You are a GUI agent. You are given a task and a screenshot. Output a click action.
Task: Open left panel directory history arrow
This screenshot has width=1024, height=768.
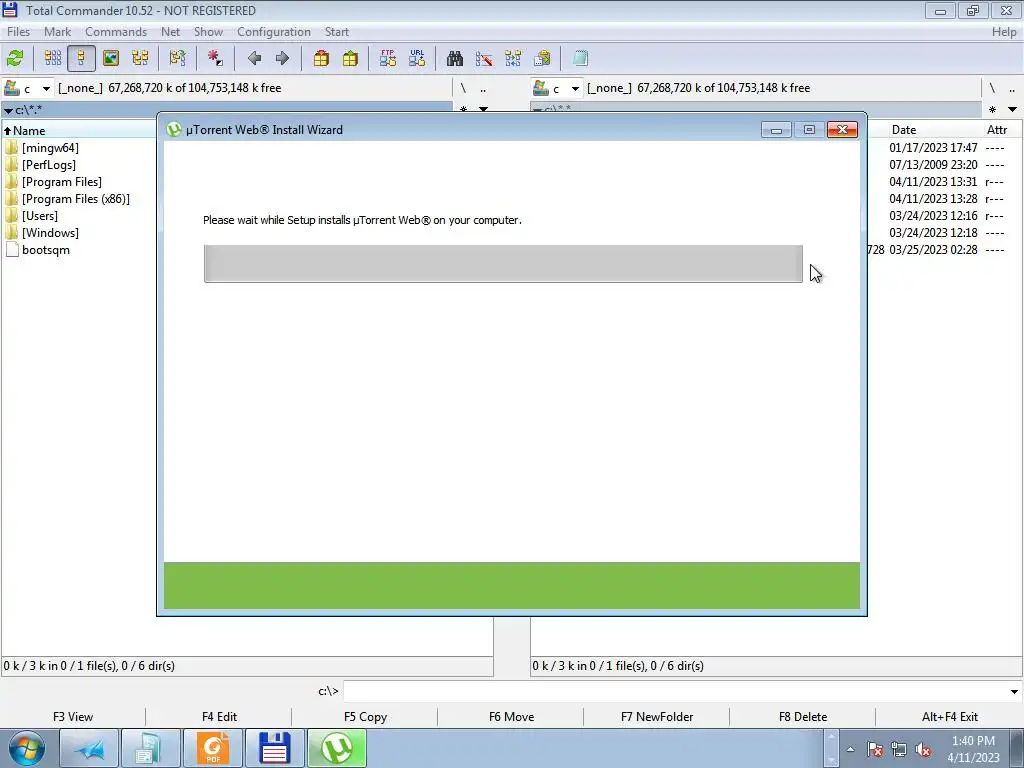pyautogui.click(x=484, y=109)
